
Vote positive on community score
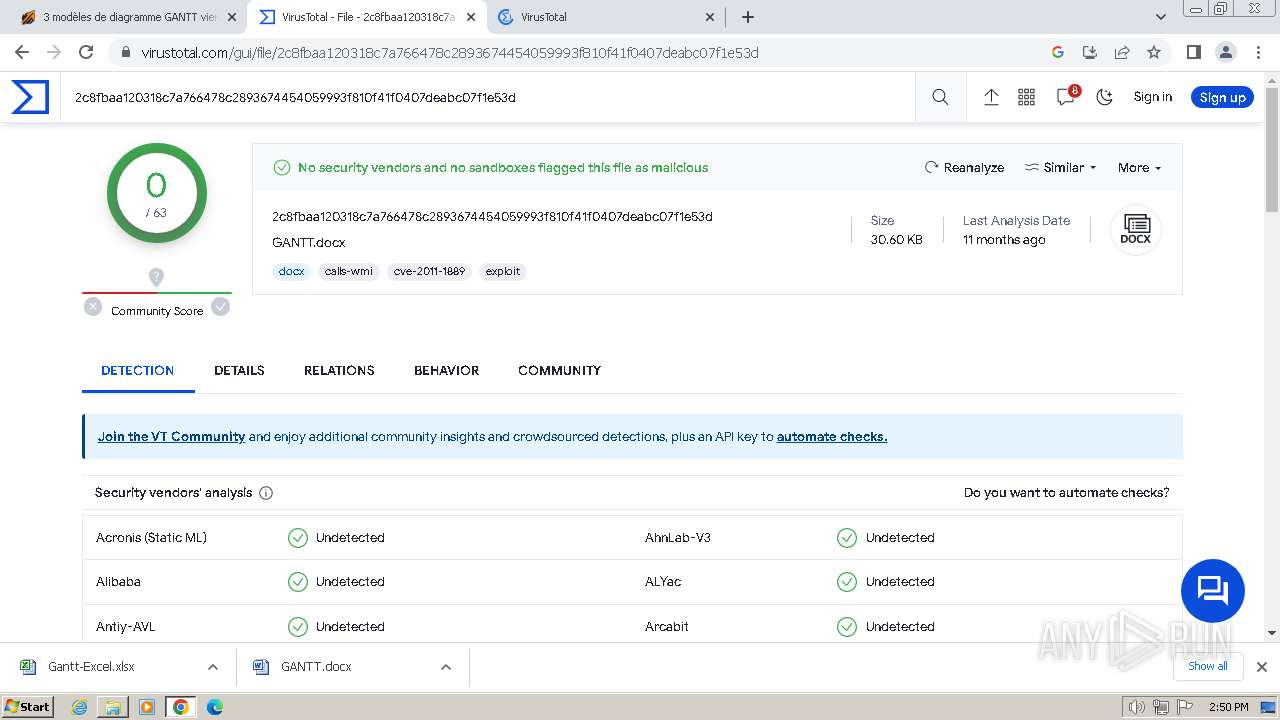pyautogui.click(x=221, y=307)
